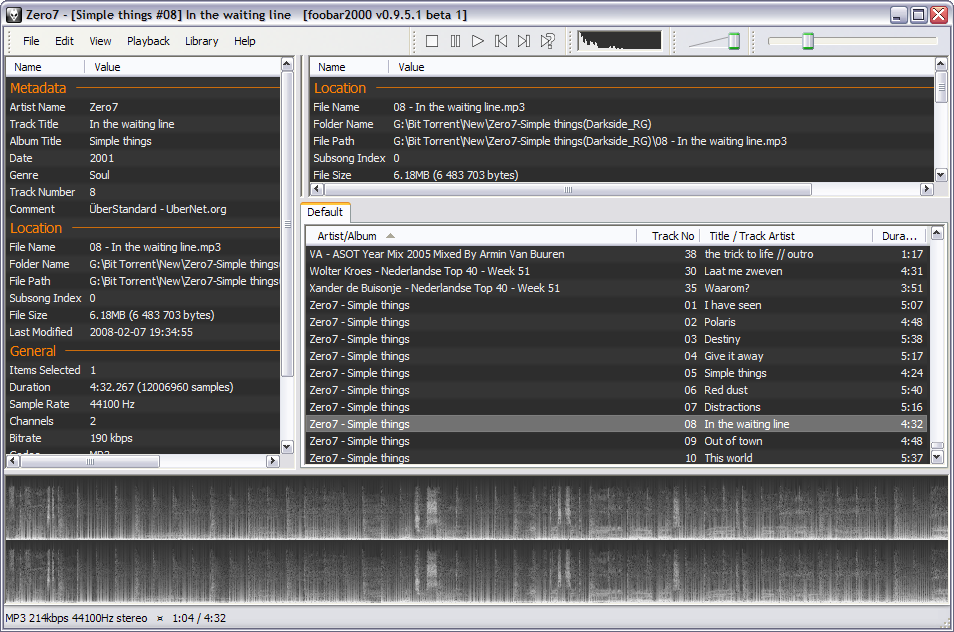Screen dimensions: 954x632
Task: Sort playlist by Artist/Album column header
Action: tap(347, 236)
